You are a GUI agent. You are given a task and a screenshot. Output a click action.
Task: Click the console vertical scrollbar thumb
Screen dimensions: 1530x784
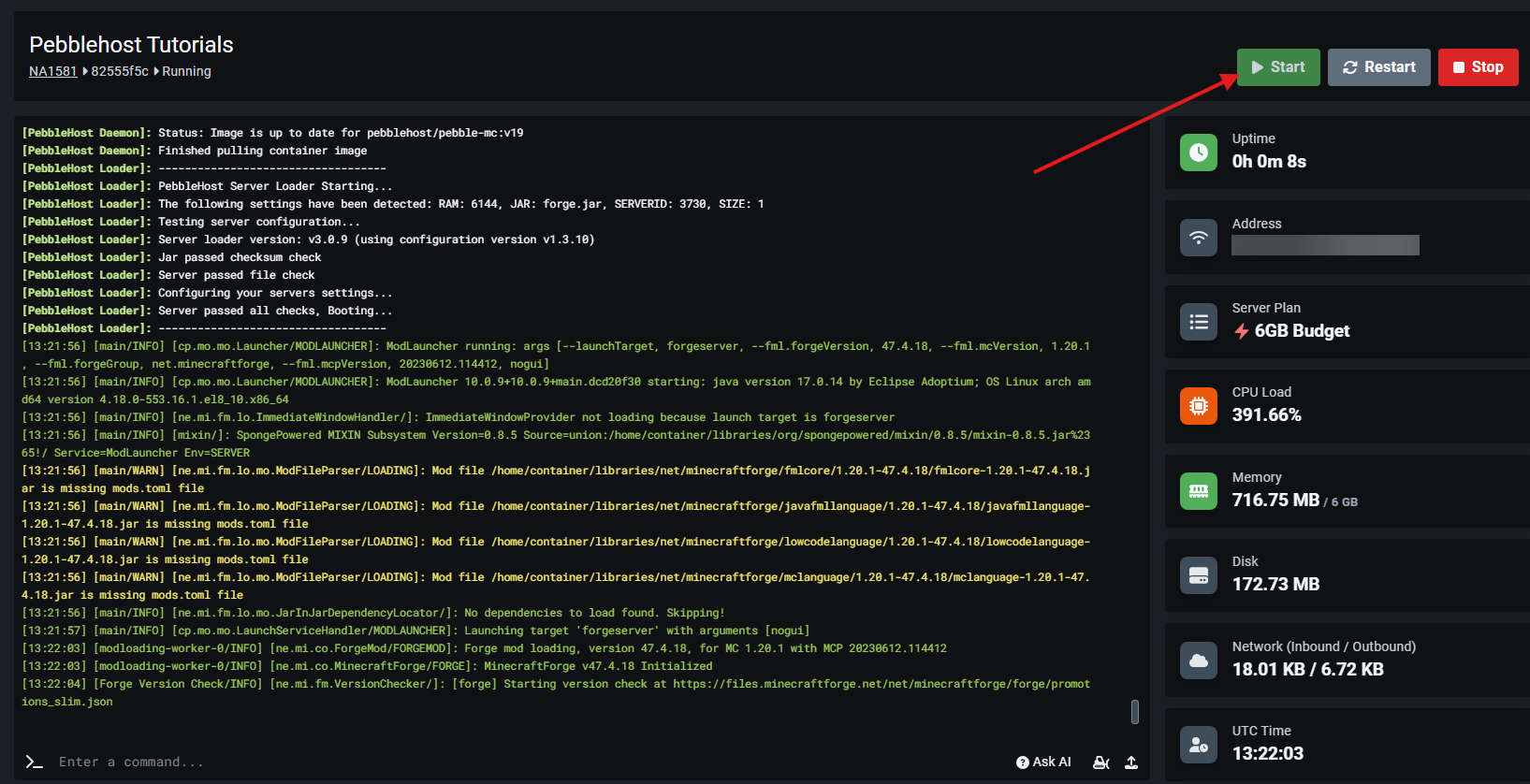(1134, 712)
